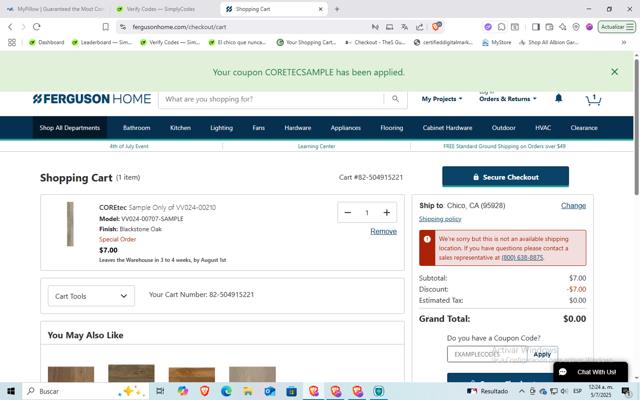
Task: Click the share page icon in the address bar
Action: [x=419, y=27]
